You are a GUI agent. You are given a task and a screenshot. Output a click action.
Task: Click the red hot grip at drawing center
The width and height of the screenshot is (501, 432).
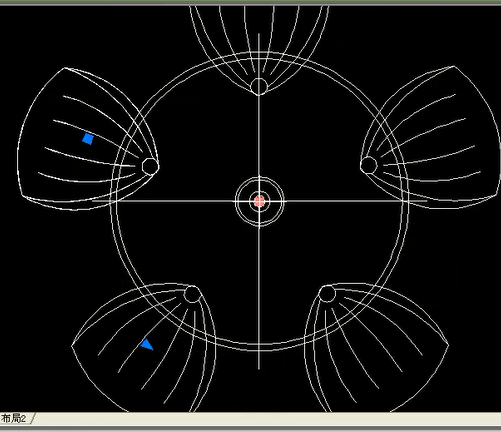pos(259,201)
